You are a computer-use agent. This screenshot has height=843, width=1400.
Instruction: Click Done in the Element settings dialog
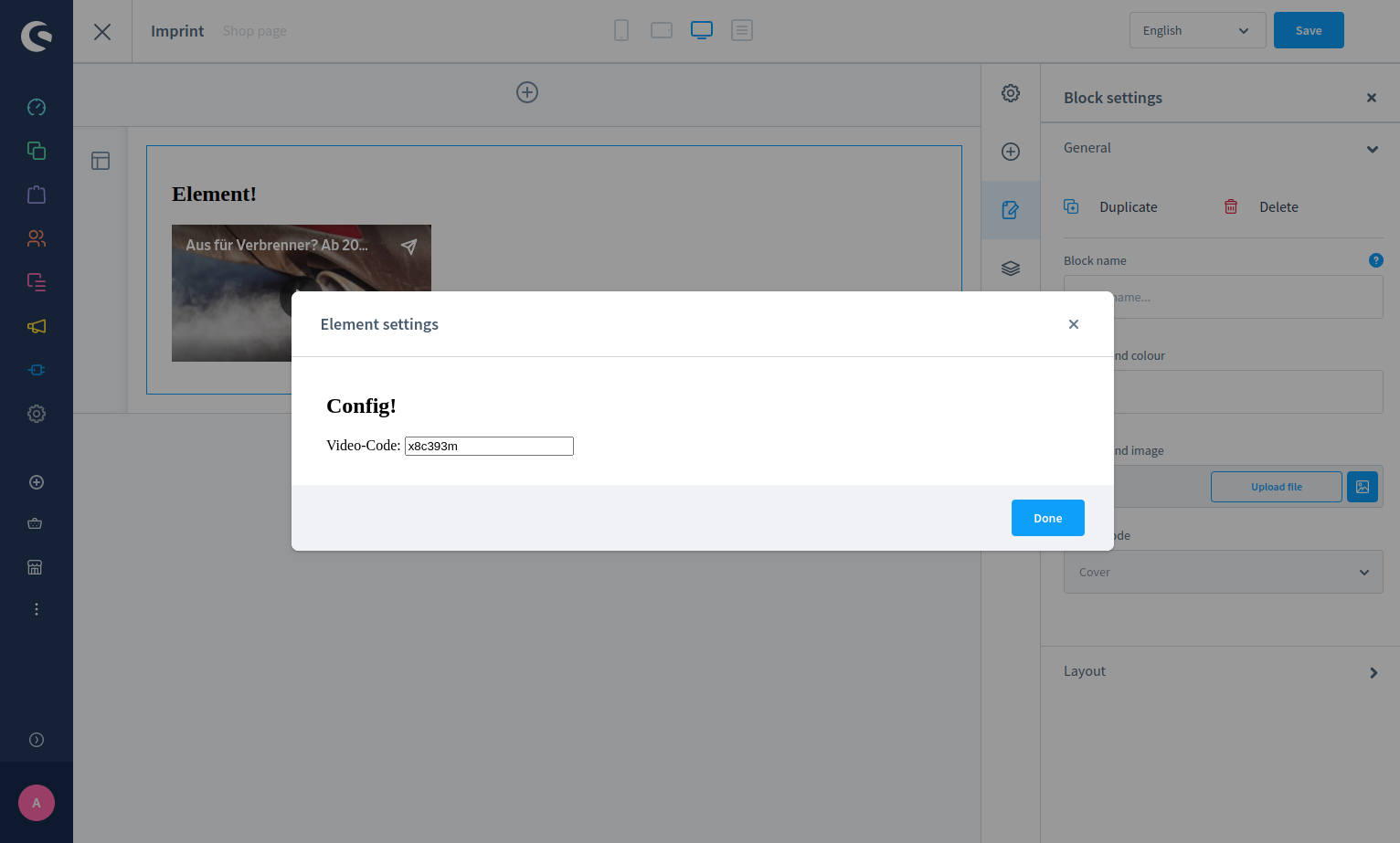click(1047, 518)
